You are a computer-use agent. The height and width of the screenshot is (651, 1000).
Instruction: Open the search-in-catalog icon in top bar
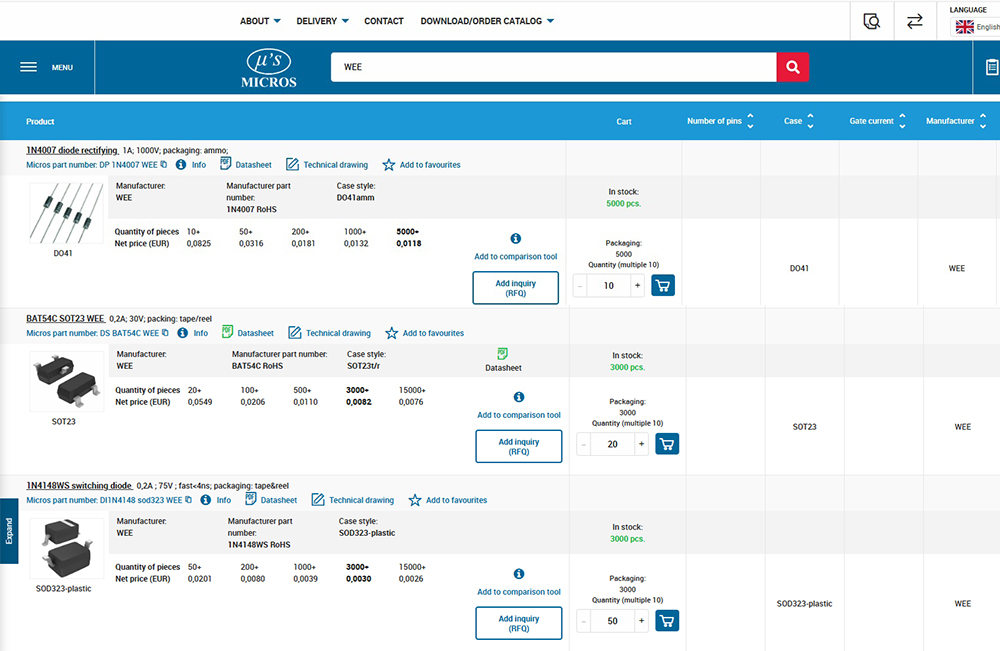[871, 21]
